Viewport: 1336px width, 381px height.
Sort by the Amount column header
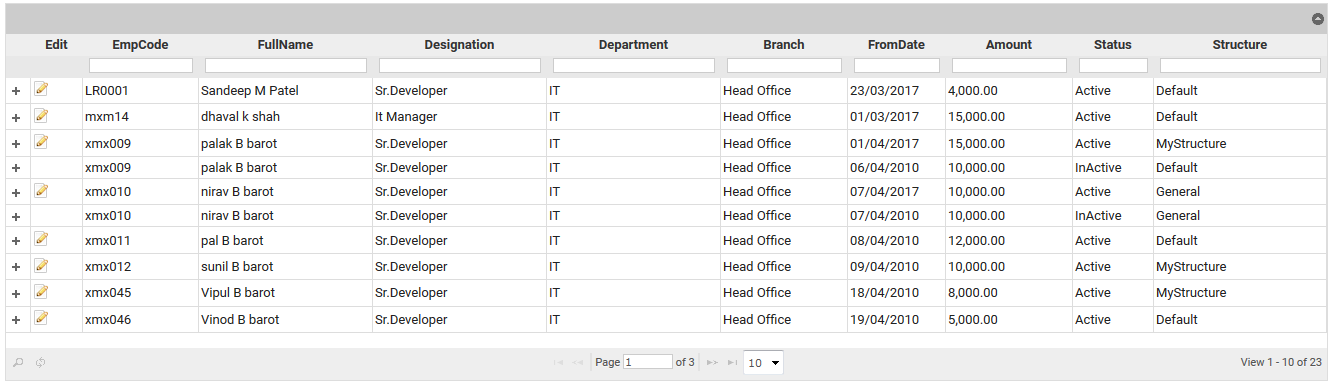click(1009, 45)
